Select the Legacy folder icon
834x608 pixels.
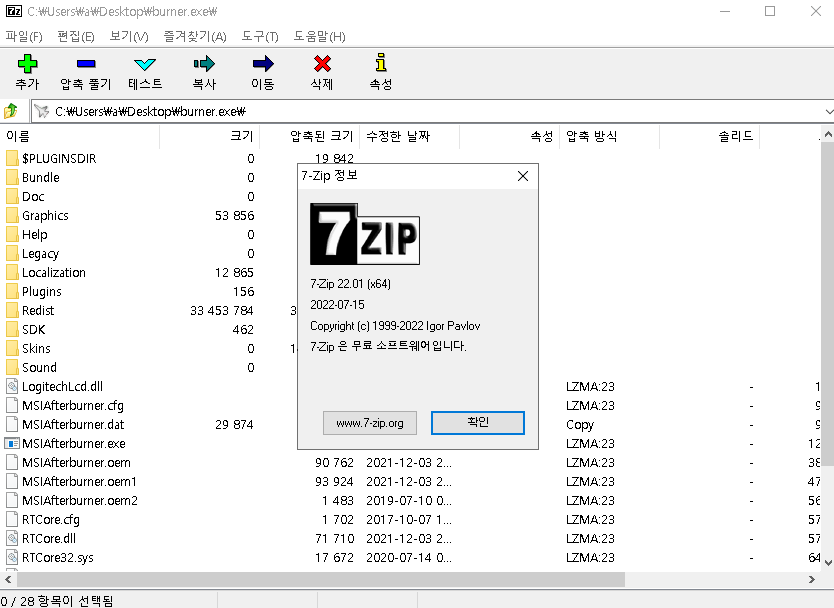(12, 253)
